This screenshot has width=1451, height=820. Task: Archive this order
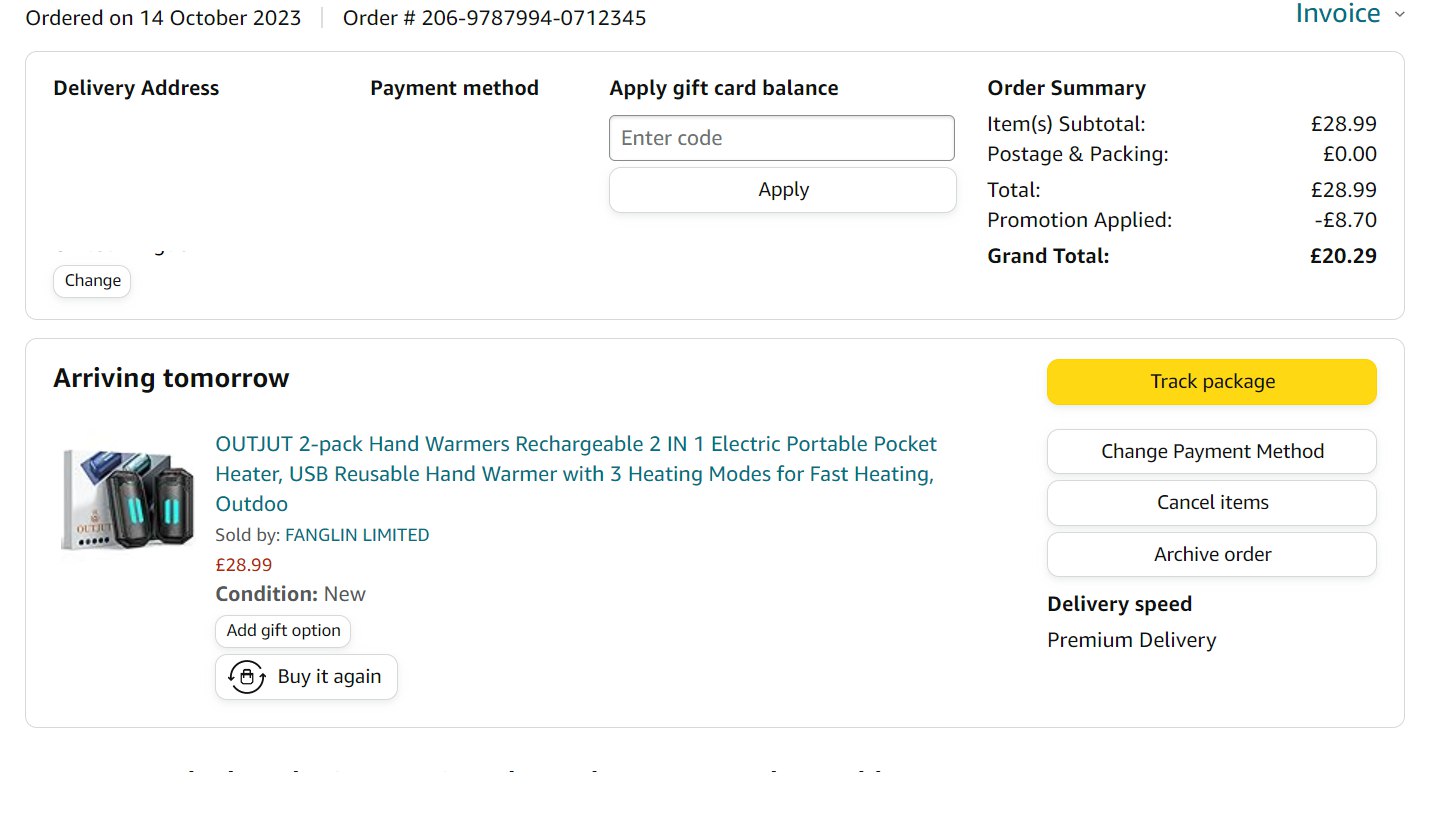tap(1211, 555)
